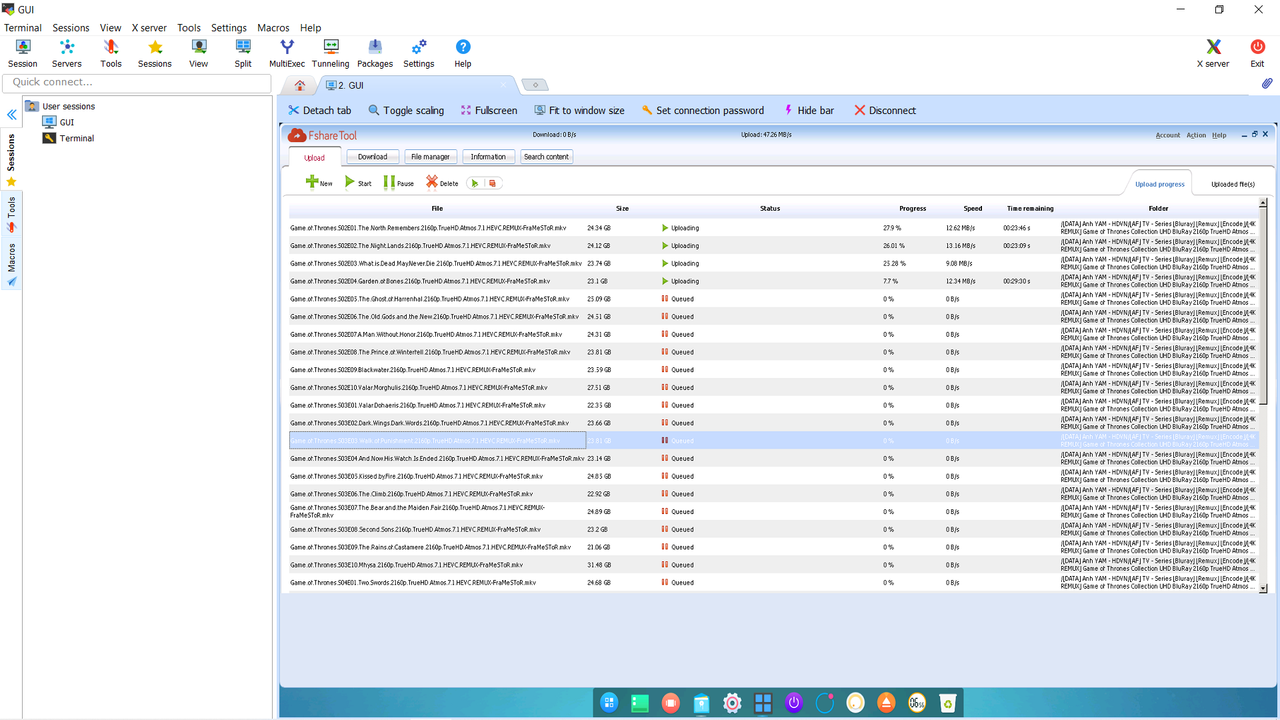Click Set connection password
The image size is (1280, 720).
(702, 110)
